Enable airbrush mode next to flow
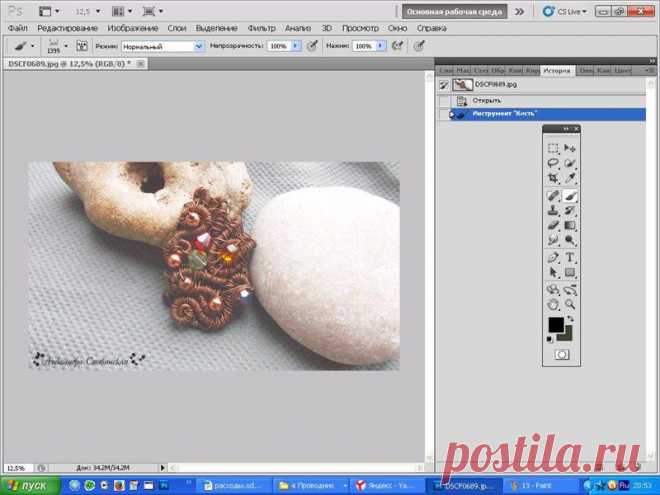 397,46
